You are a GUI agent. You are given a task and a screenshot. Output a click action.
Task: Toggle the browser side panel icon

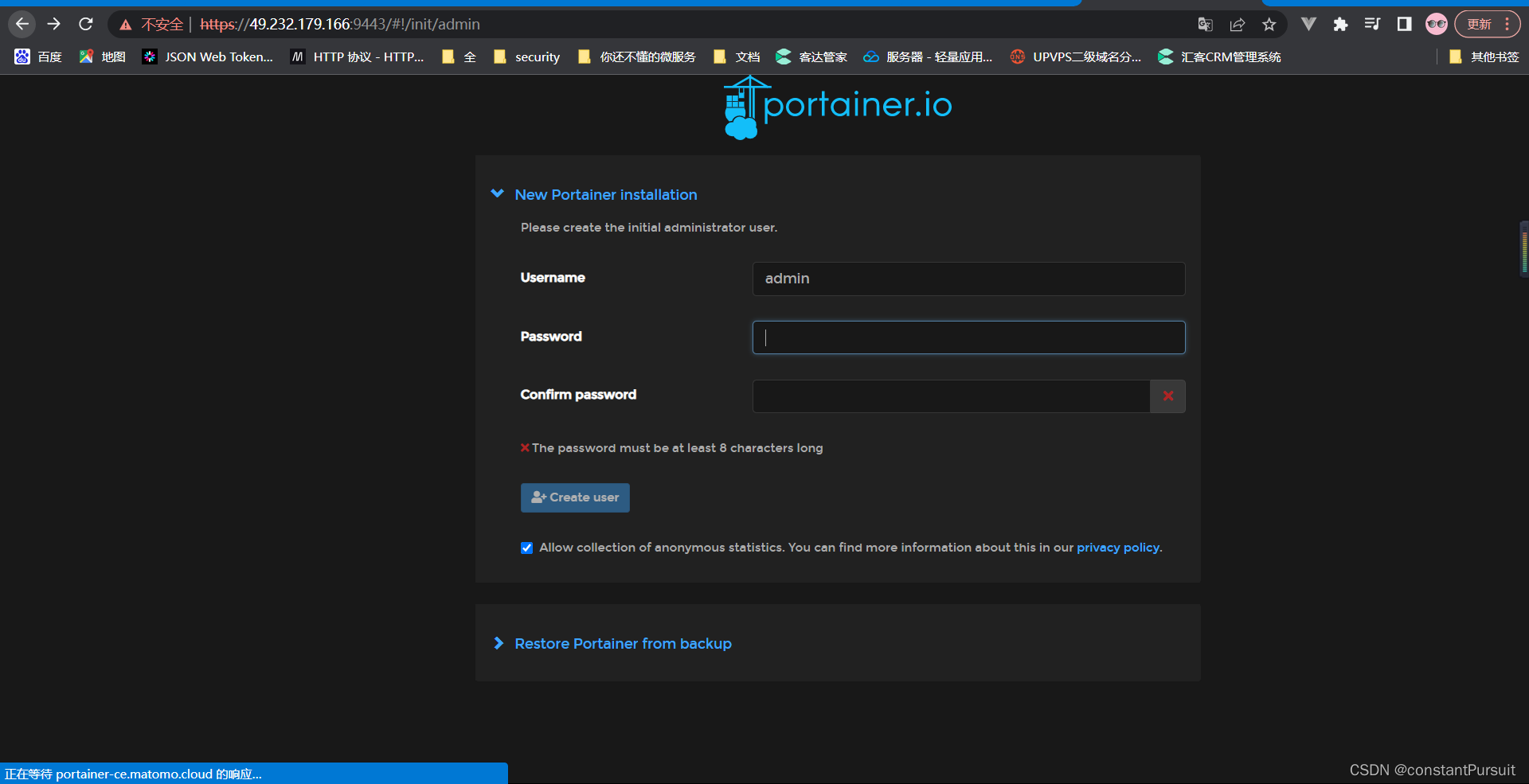(1404, 25)
